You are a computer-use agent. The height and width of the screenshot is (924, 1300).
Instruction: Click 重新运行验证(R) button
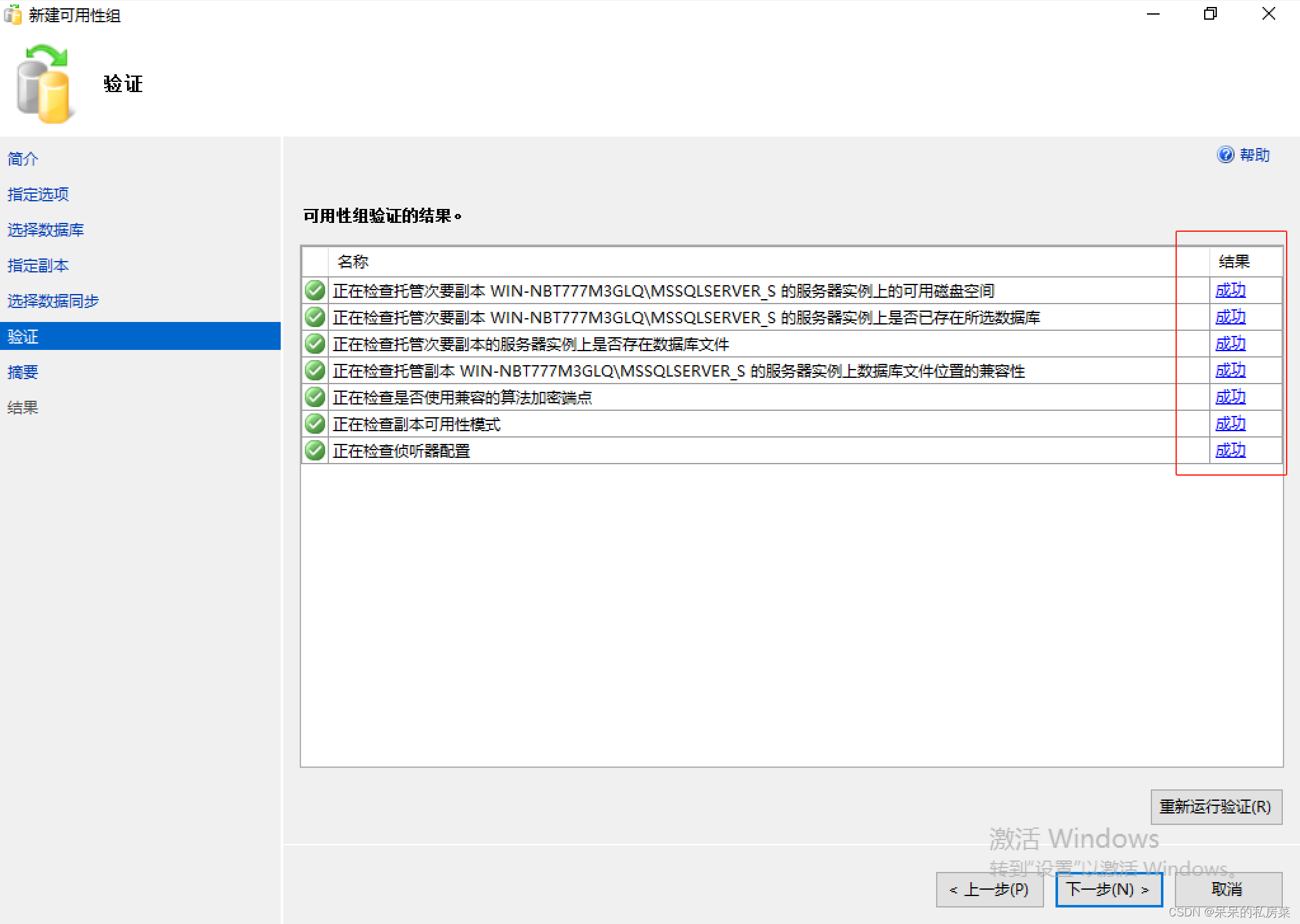(x=1216, y=807)
